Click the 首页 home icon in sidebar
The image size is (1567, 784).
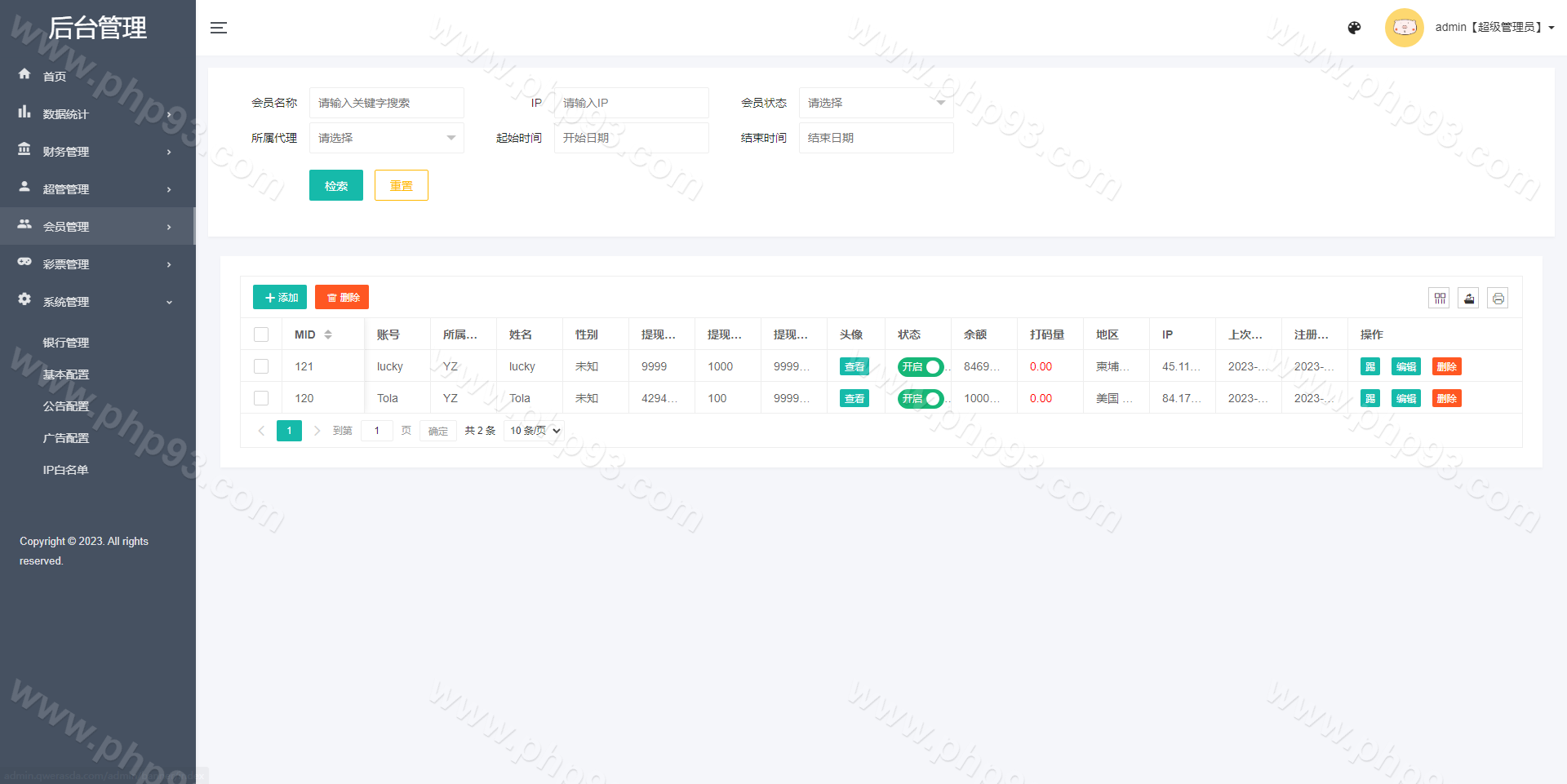(24, 74)
